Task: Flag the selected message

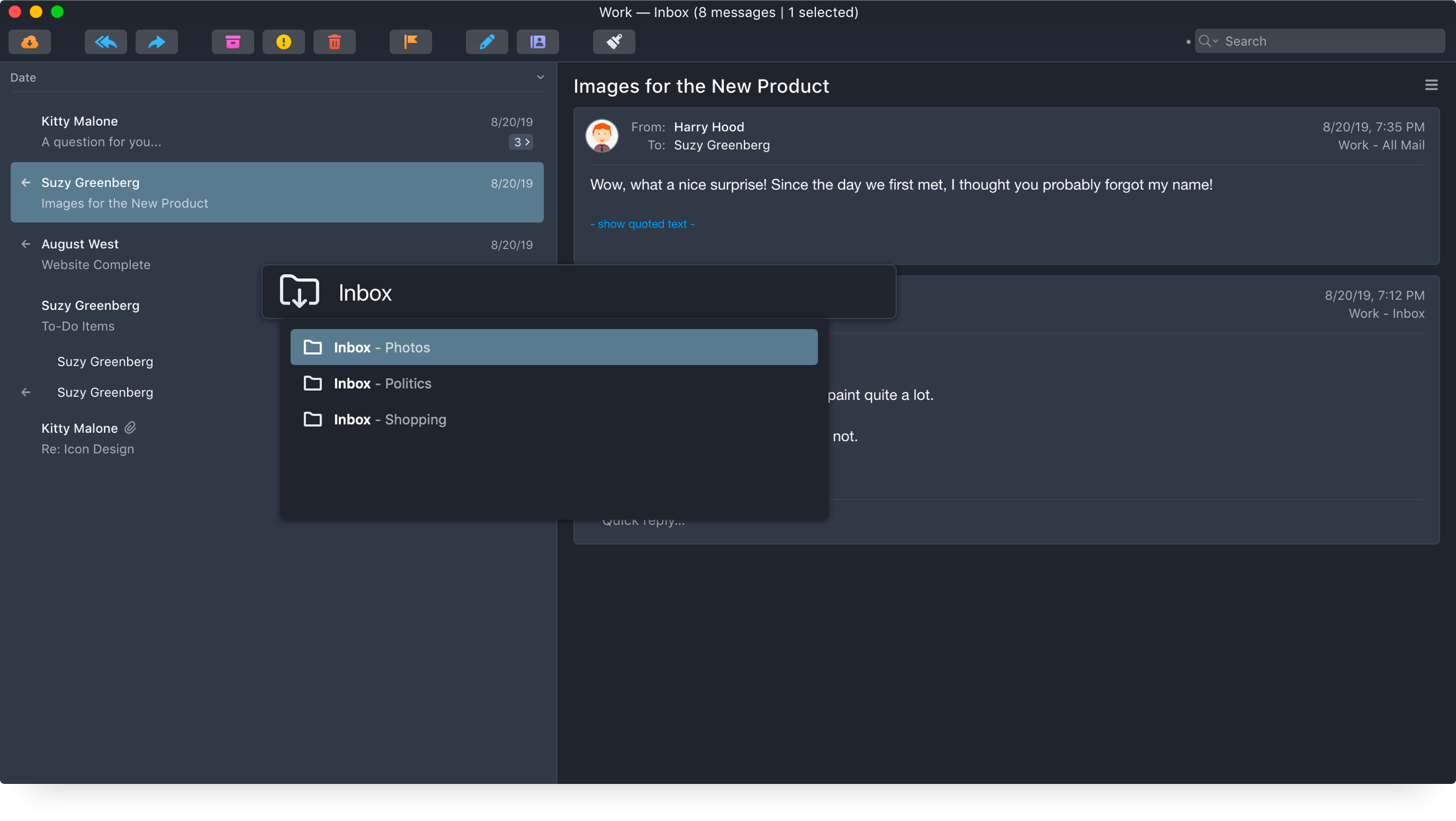Action: pos(410,41)
